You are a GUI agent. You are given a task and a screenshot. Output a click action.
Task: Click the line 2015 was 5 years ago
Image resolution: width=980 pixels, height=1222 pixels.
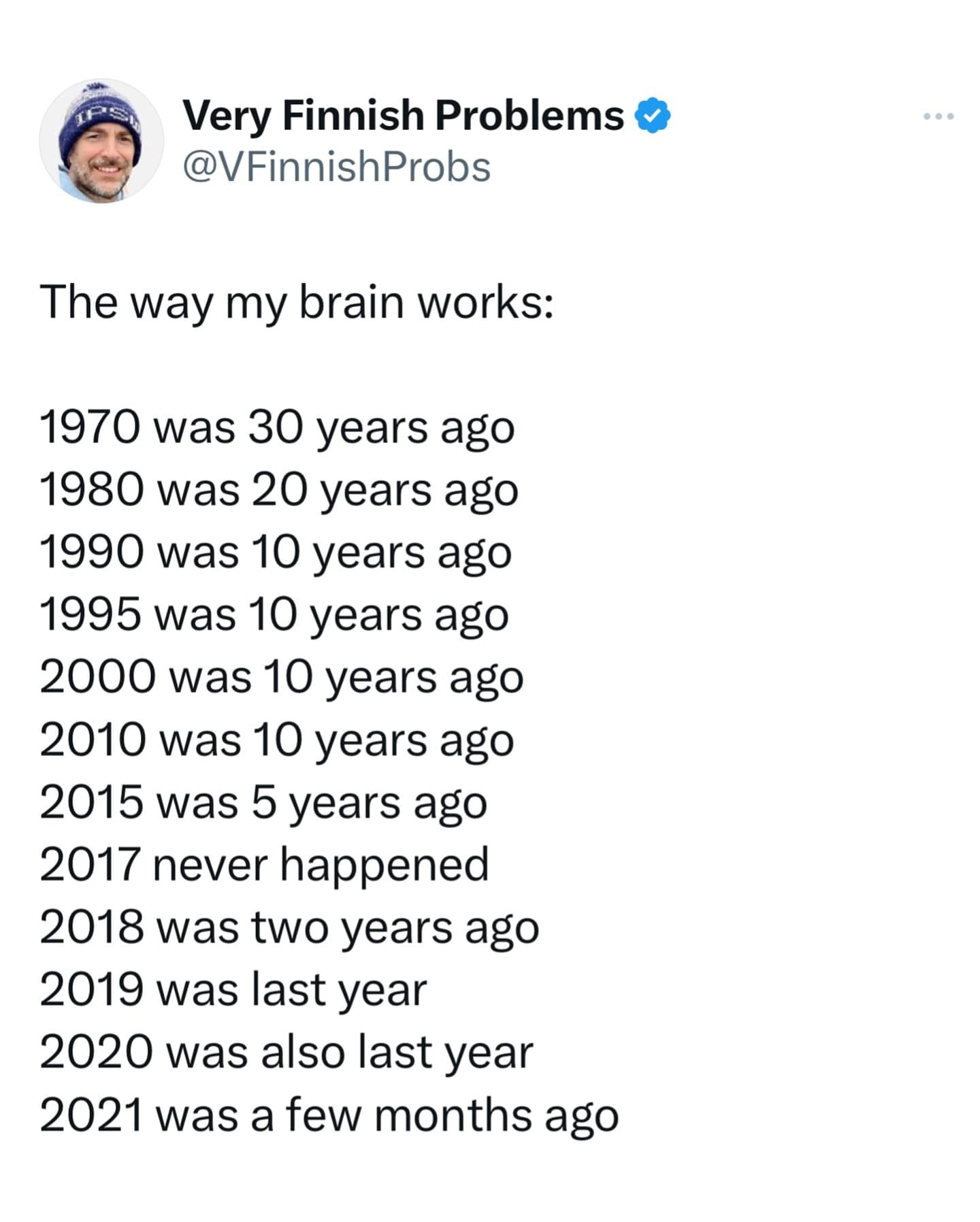point(261,803)
